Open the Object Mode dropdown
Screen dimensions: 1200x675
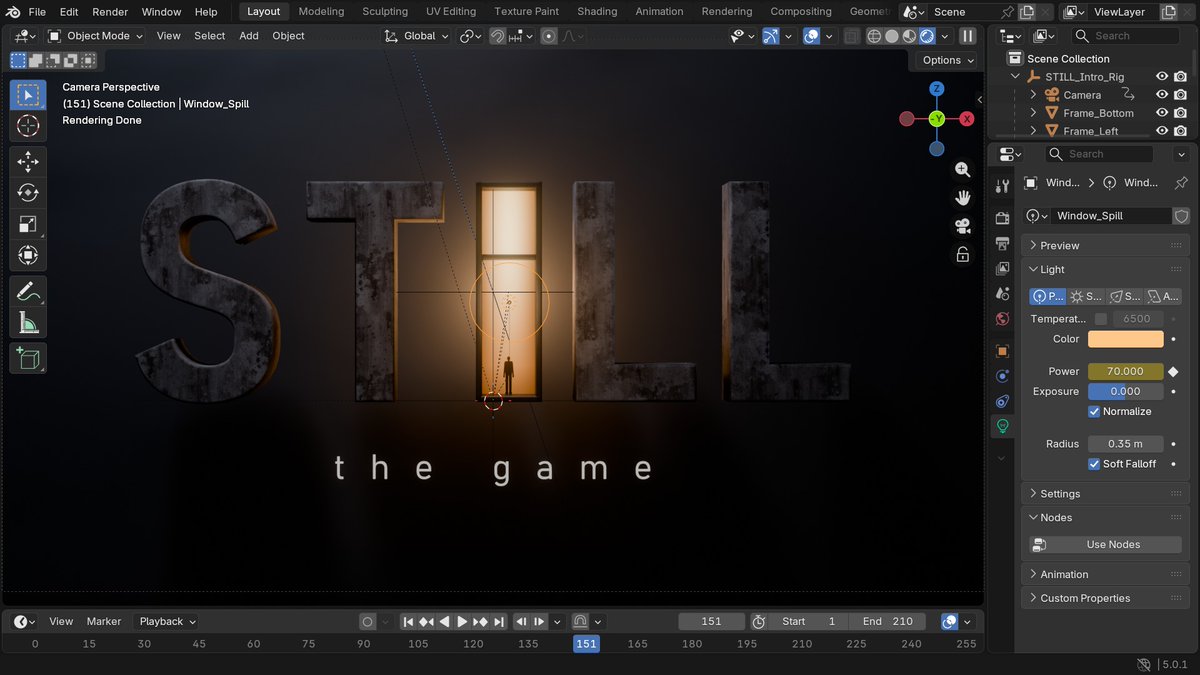[x=96, y=36]
